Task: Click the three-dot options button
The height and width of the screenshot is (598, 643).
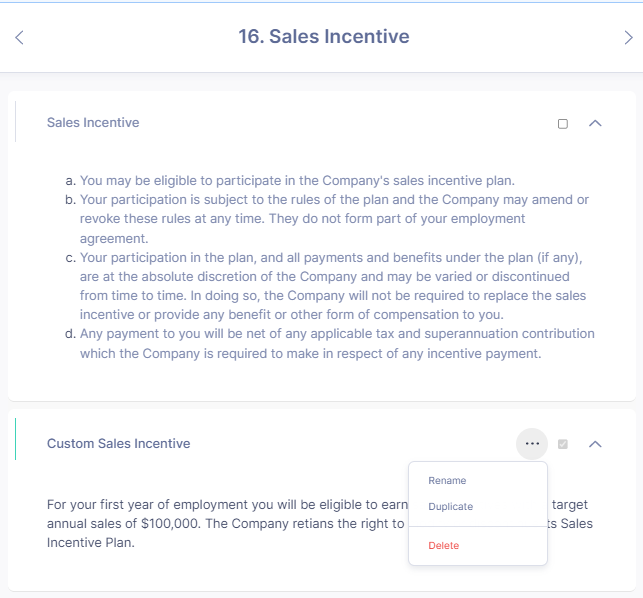Action: [532, 443]
